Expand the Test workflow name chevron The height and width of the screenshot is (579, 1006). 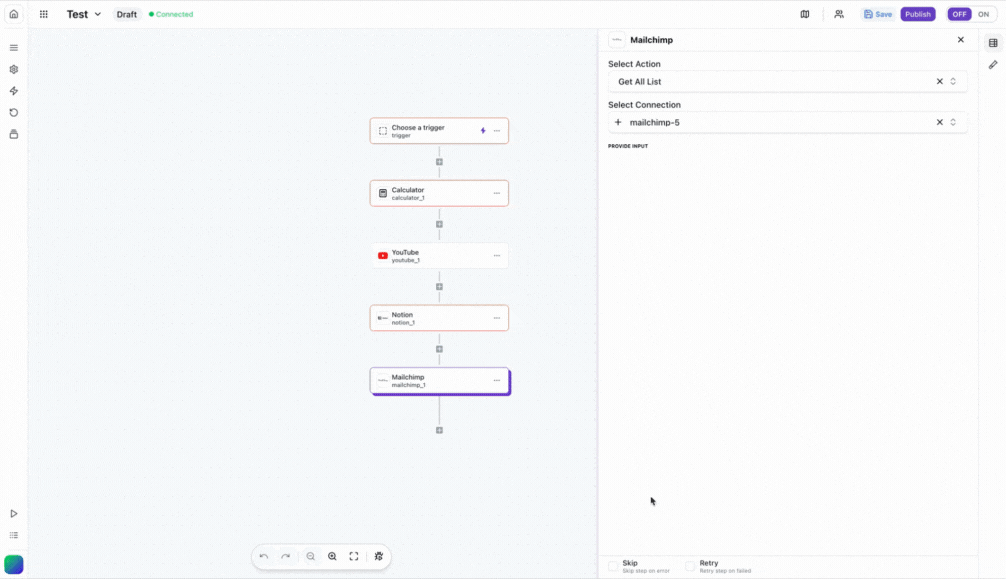click(x=97, y=14)
